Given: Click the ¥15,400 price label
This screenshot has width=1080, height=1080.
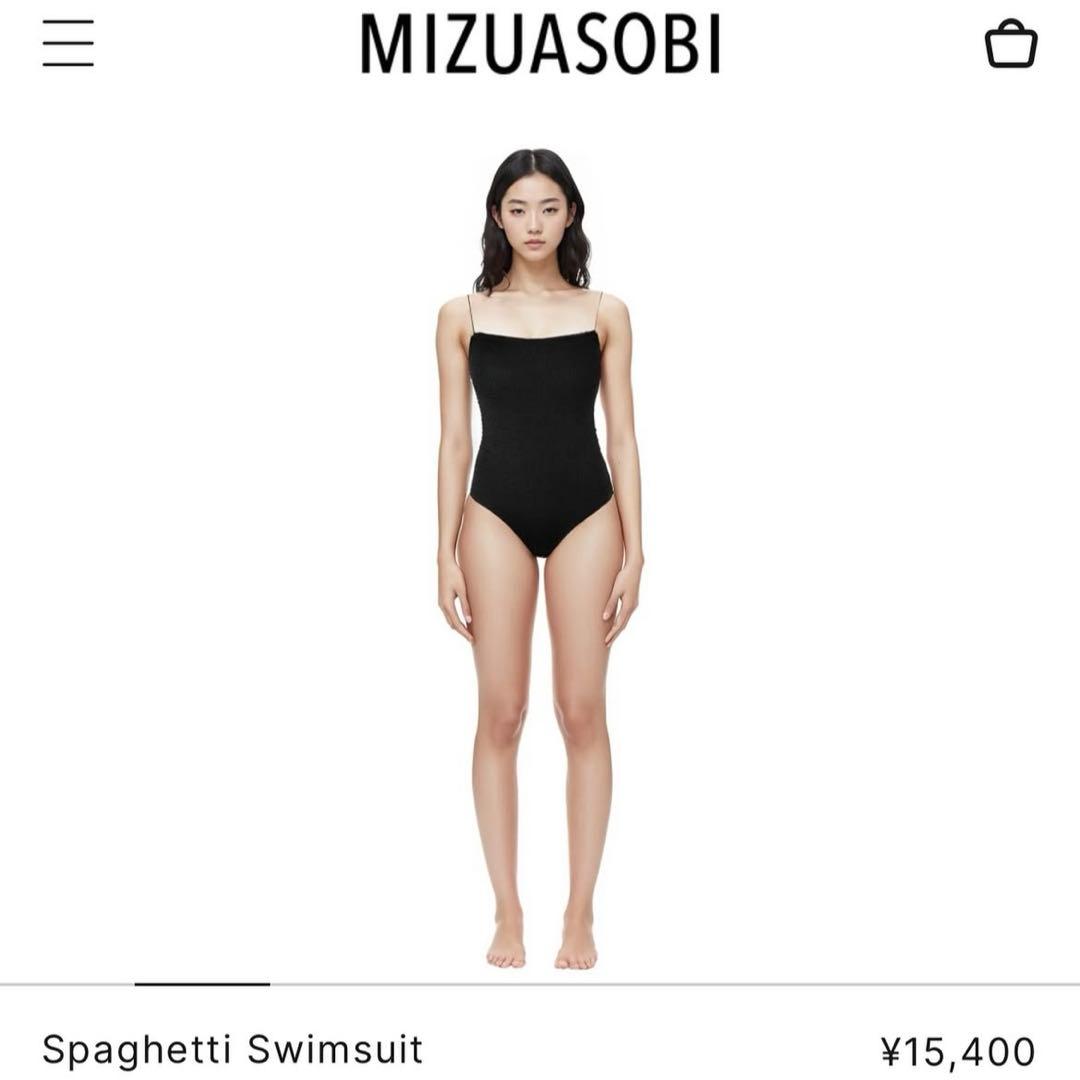Looking at the screenshot, I should tap(958, 1052).
